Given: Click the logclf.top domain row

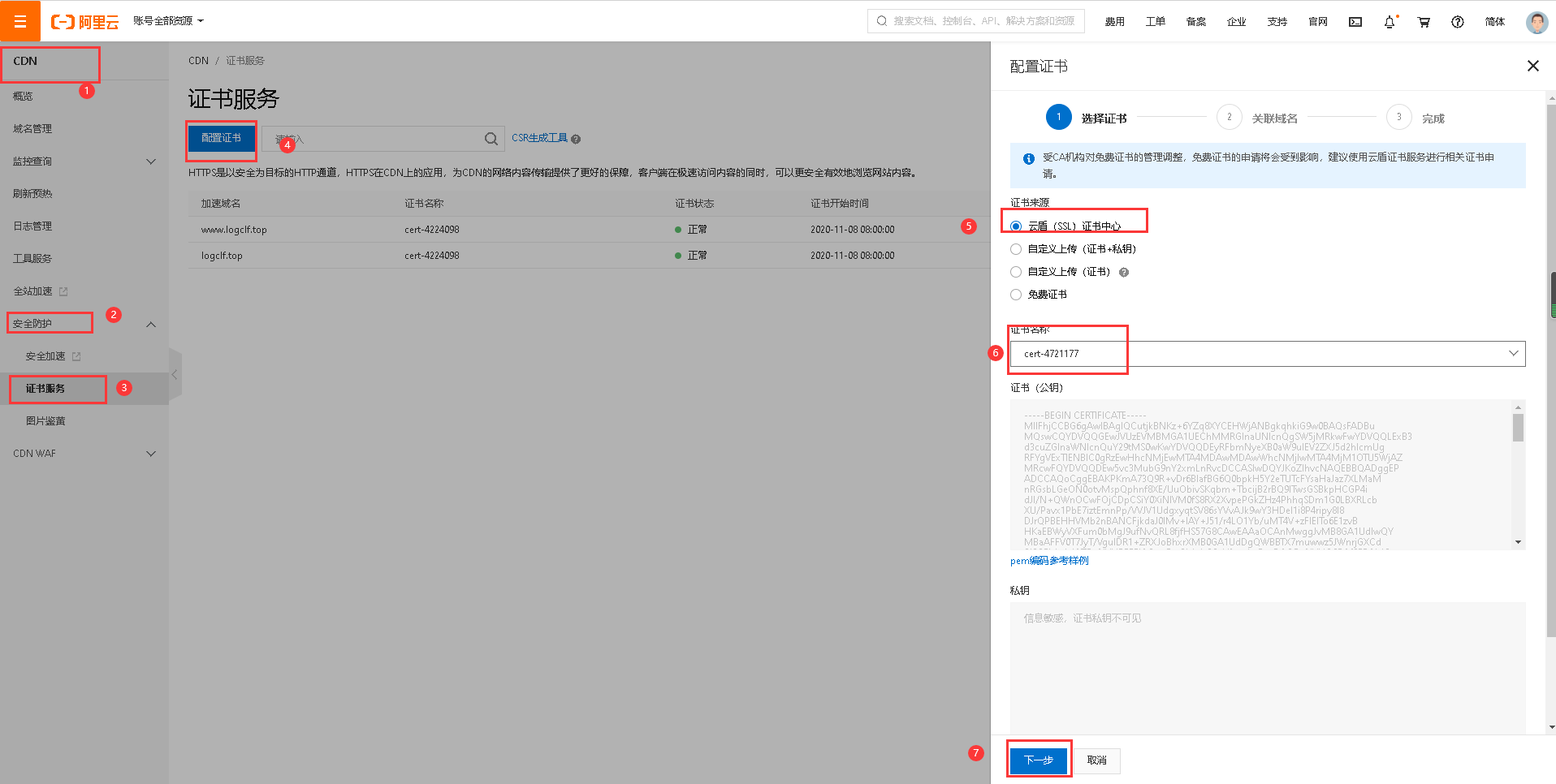Looking at the screenshot, I should tap(589, 256).
